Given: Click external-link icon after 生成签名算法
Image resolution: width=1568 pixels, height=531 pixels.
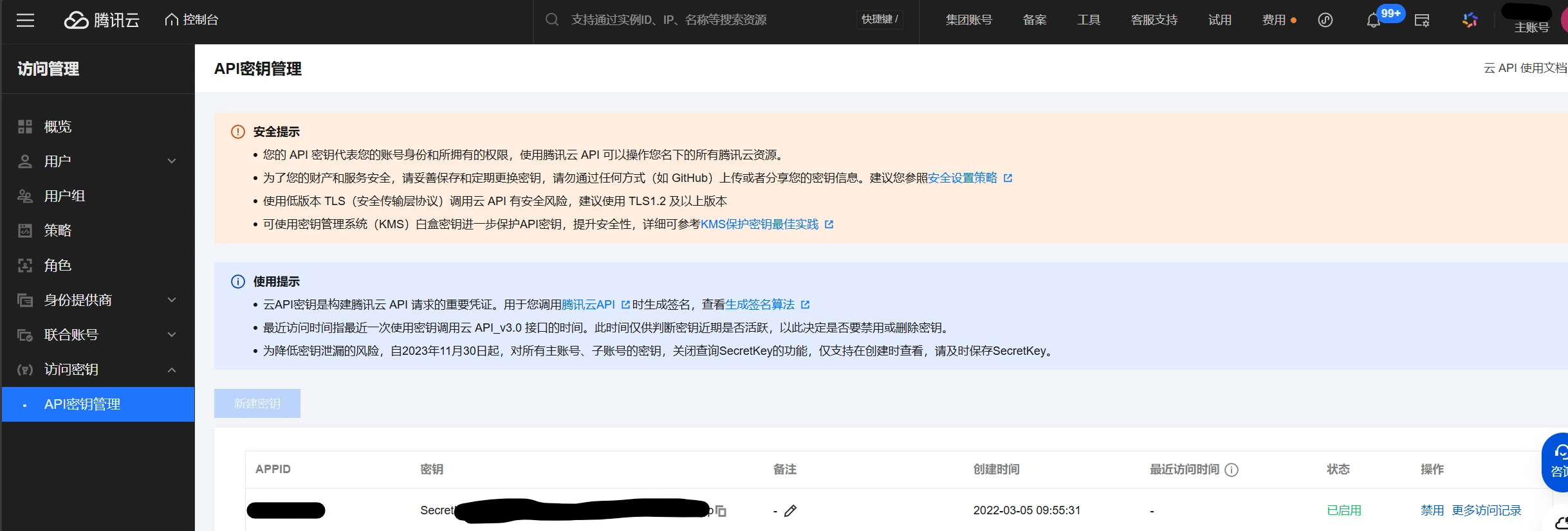Looking at the screenshot, I should tap(806, 305).
